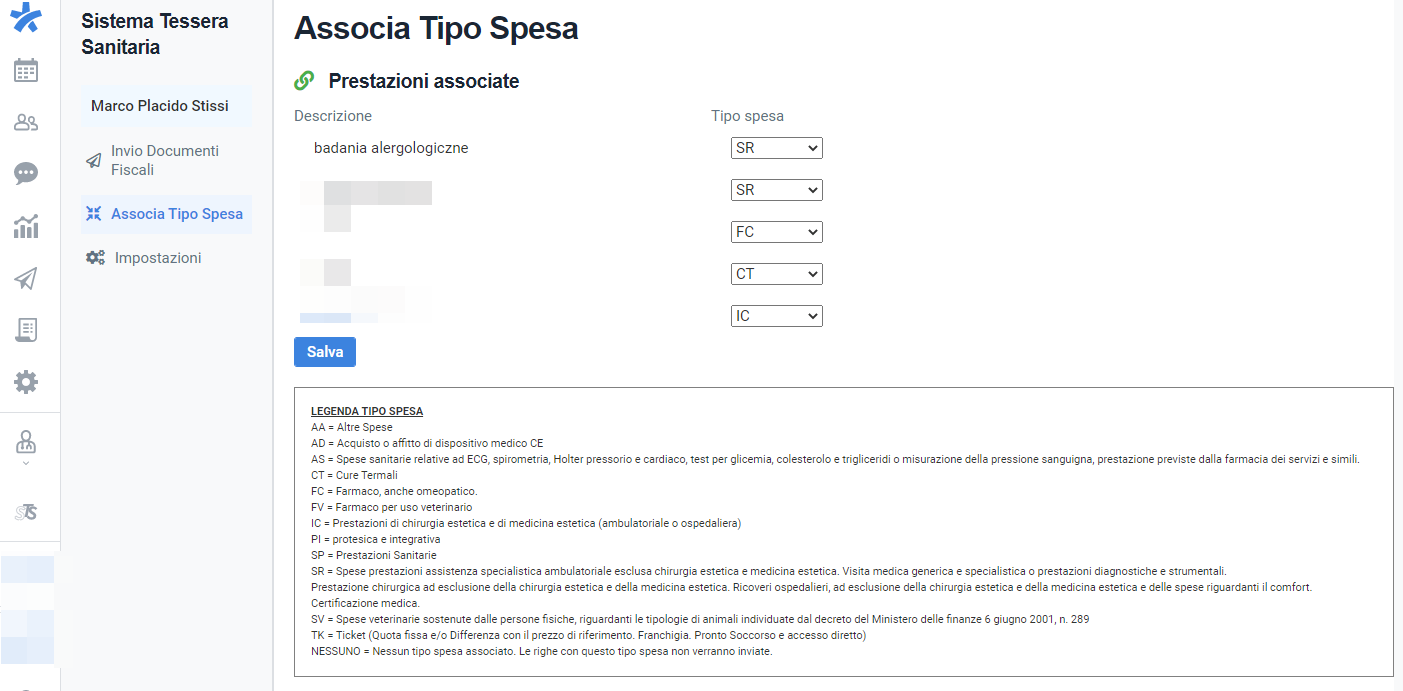Click the paper plane send icon

click(x=27, y=277)
